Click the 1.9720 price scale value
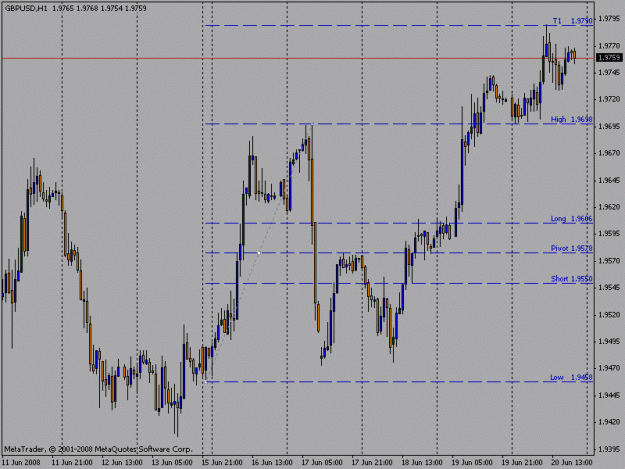625x469 pixels. 609,99
